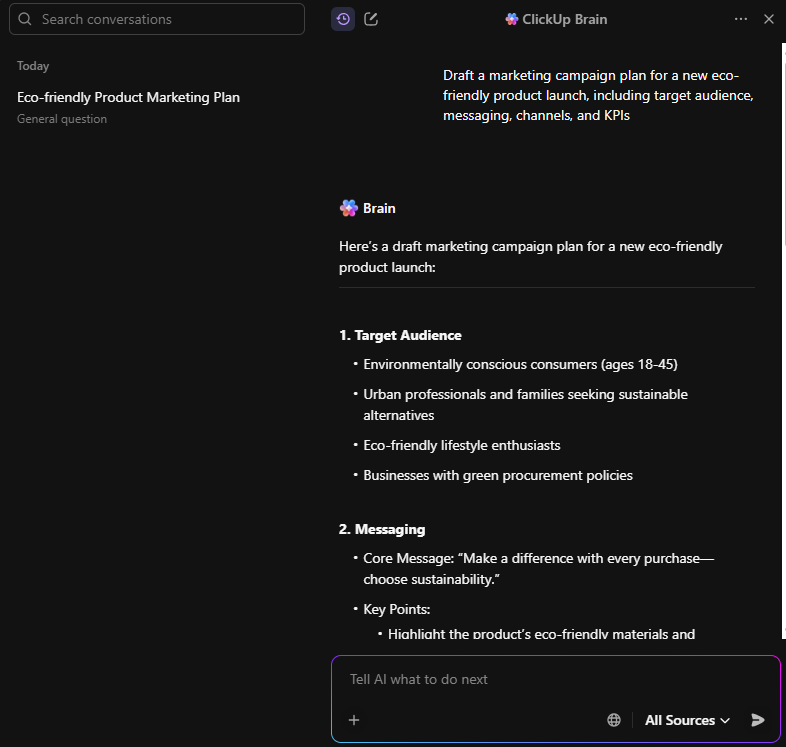Open the Eco-friendly Product Marketing Plan conversation

click(x=128, y=97)
